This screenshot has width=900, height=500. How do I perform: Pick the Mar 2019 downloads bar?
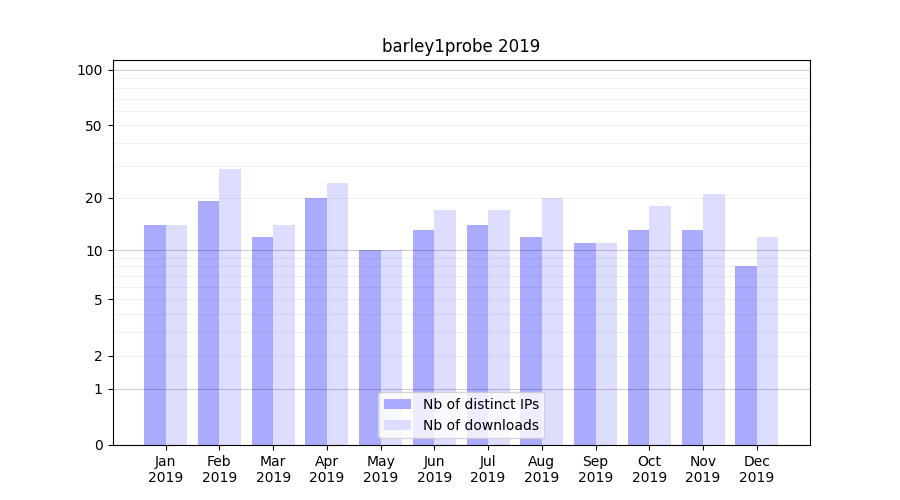click(x=284, y=335)
